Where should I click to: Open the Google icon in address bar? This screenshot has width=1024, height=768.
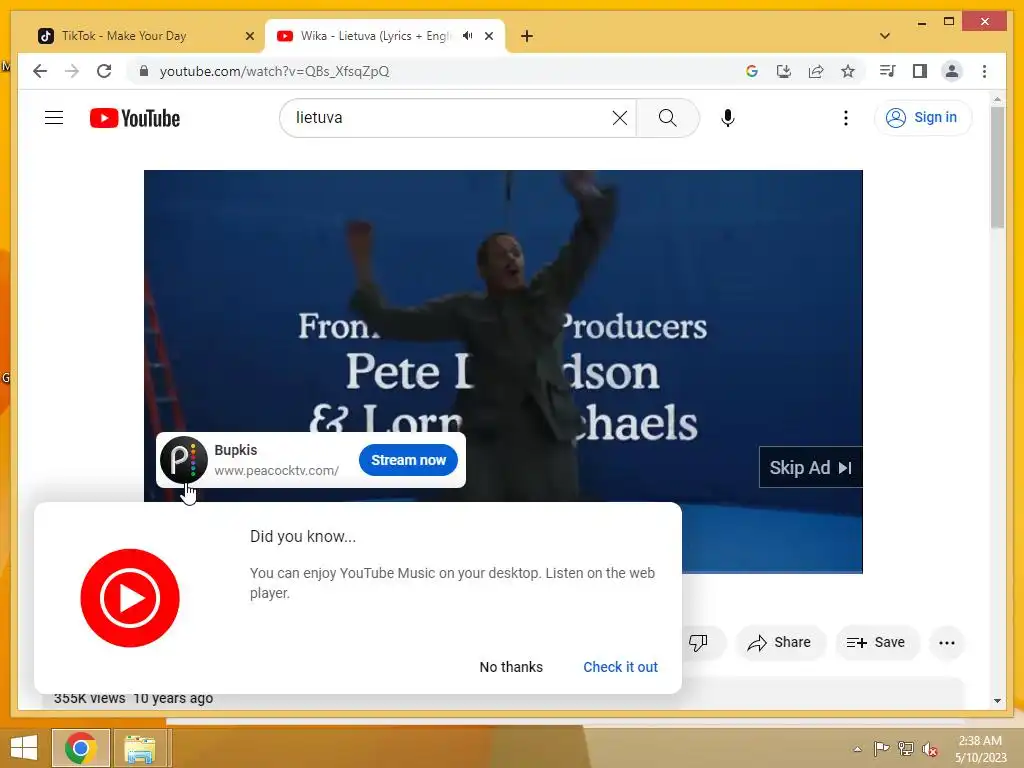(x=752, y=71)
